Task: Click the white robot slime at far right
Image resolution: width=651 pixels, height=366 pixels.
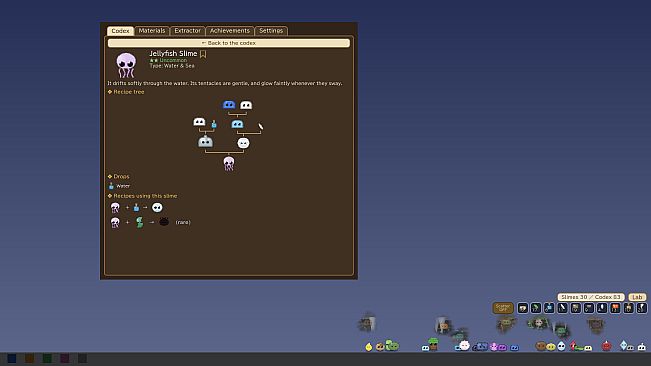Action: [x=641, y=346]
